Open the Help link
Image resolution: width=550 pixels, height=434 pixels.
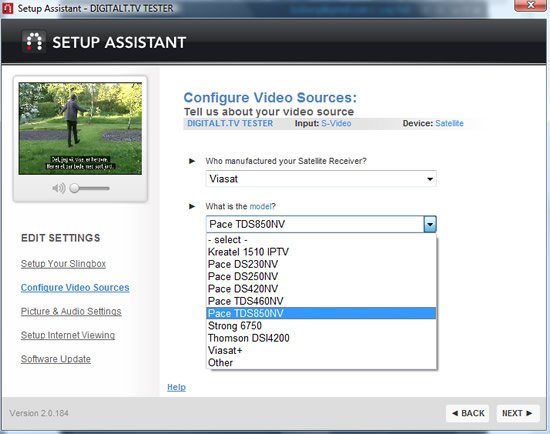[176, 387]
